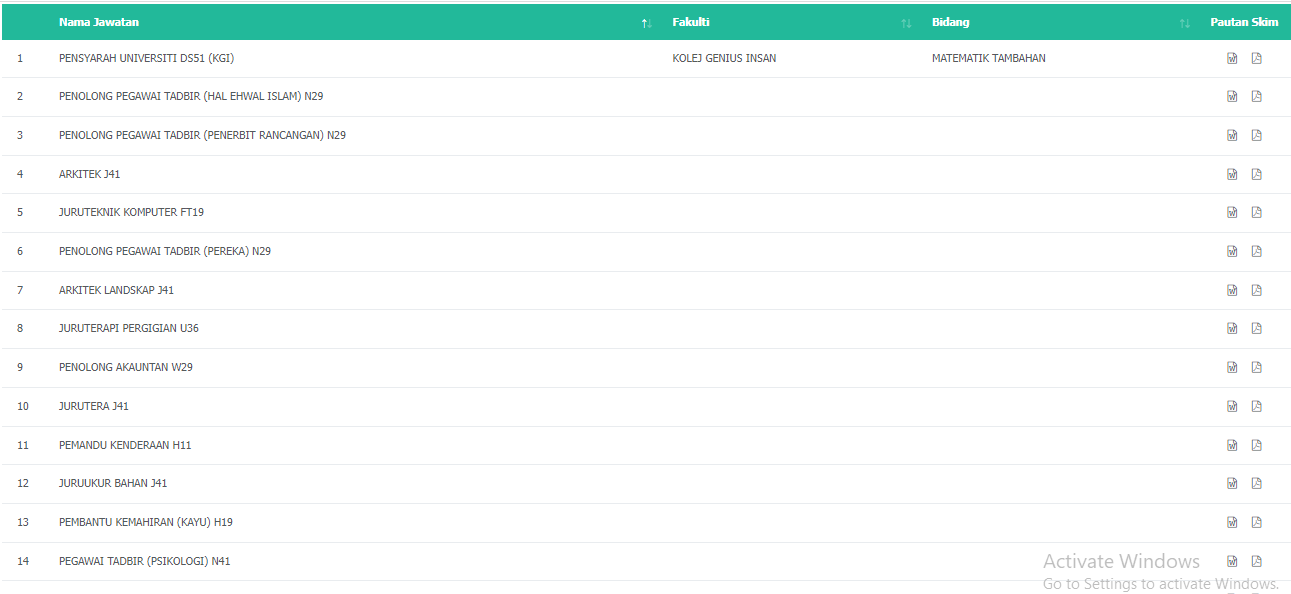Image resolution: width=1291 pixels, height=594 pixels.
Task: Open Word scheme for ARKITEK J41
Action: (x=1232, y=174)
